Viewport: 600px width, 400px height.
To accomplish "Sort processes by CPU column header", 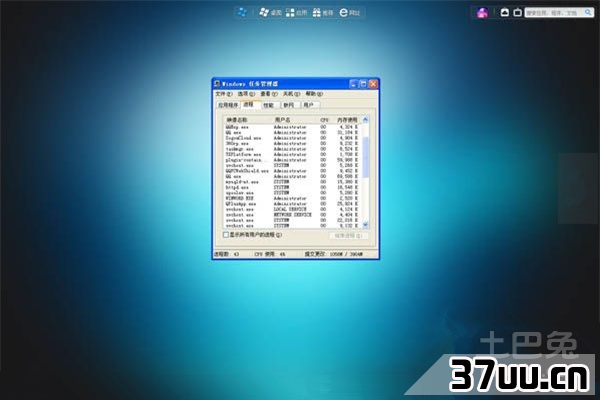I will click(x=324, y=120).
